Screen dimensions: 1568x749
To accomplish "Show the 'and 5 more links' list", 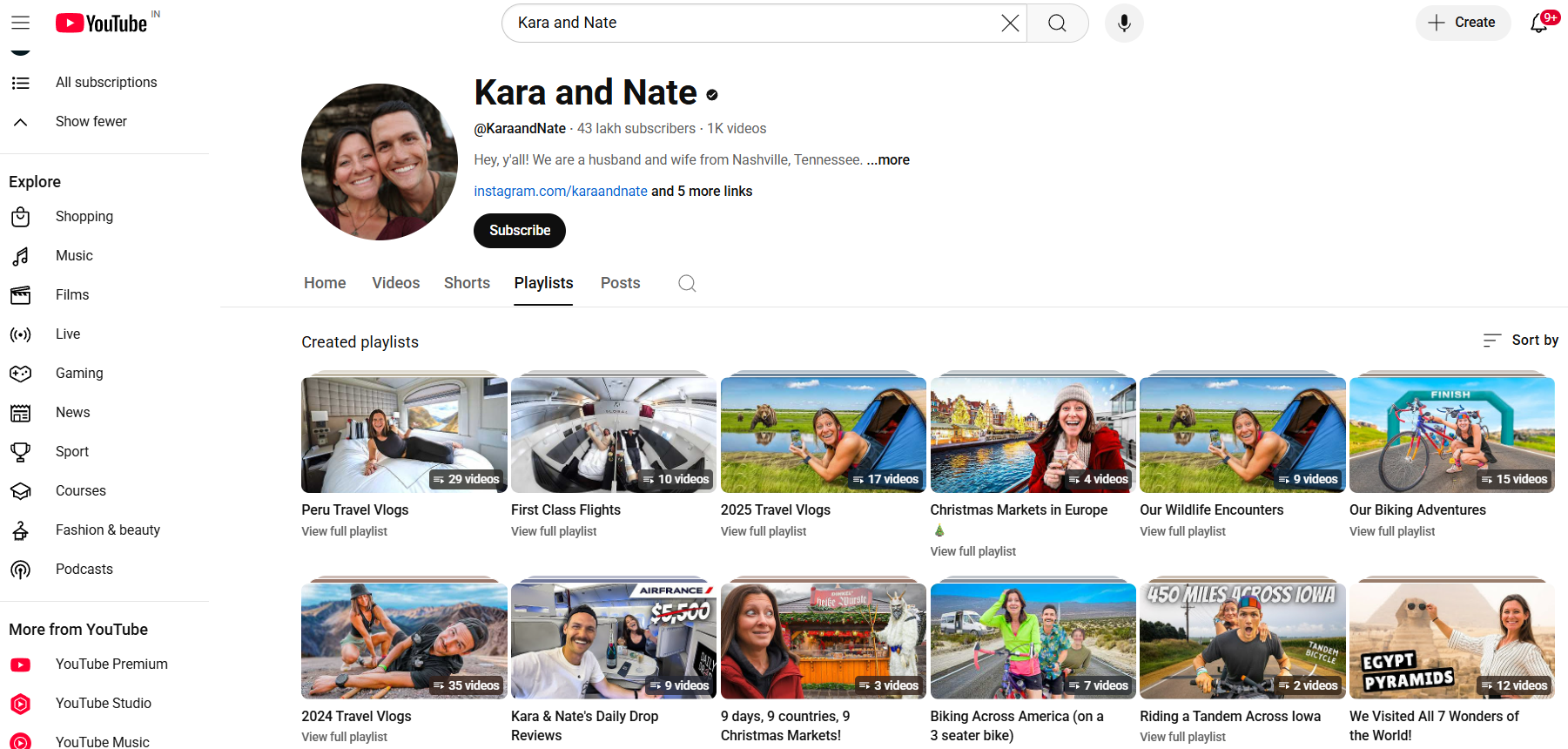I will tap(702, 192).
